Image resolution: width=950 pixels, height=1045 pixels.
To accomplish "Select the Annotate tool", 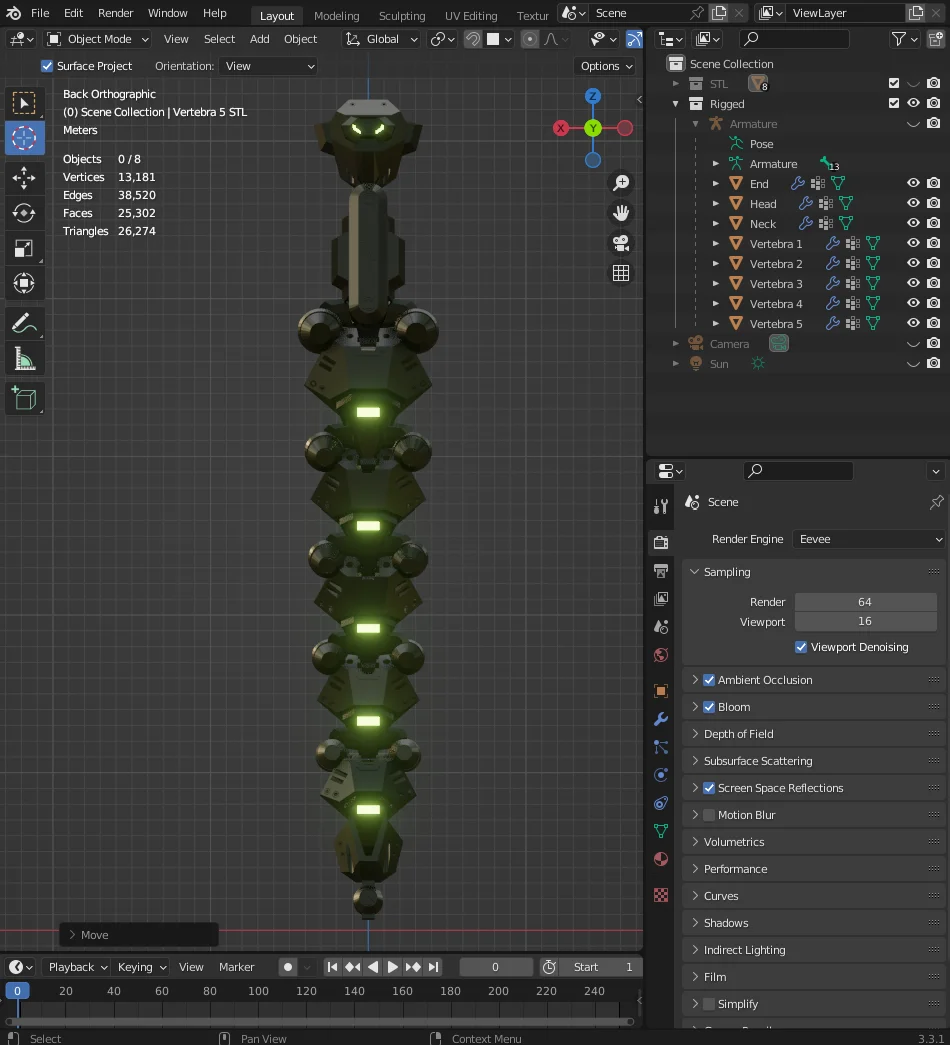I will (x=25, y=320).
